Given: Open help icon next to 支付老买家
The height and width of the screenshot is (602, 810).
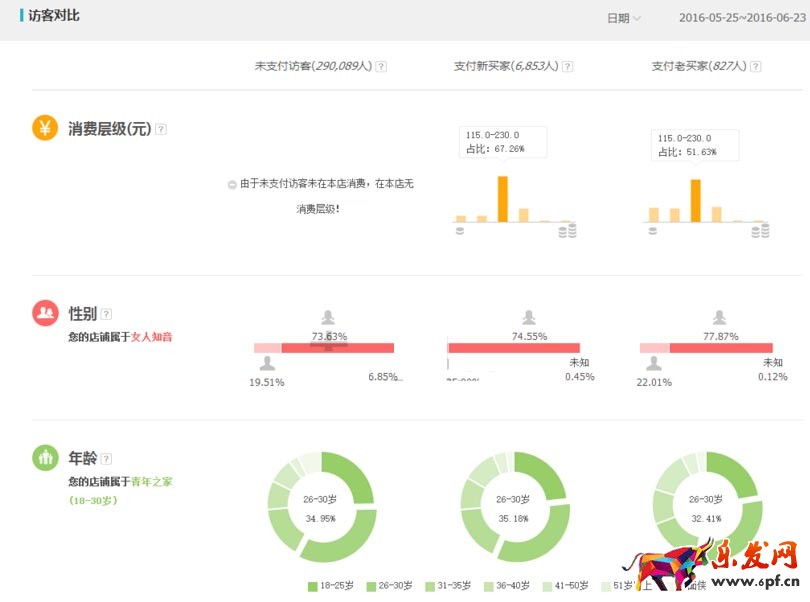Looking at the screenshot, I should 755,67.
